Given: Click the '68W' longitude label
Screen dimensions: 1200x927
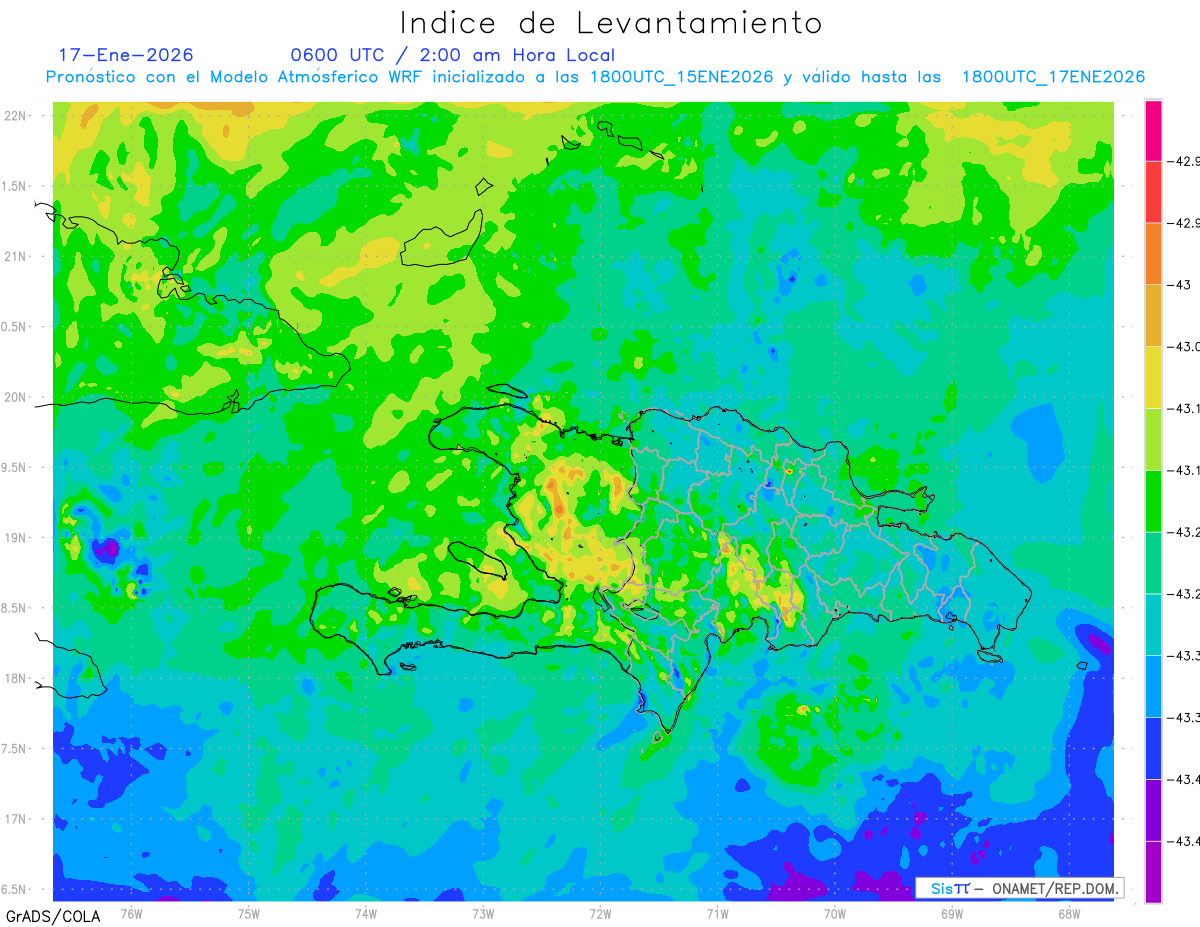Looking at the screenshot, I should 1069,913.
